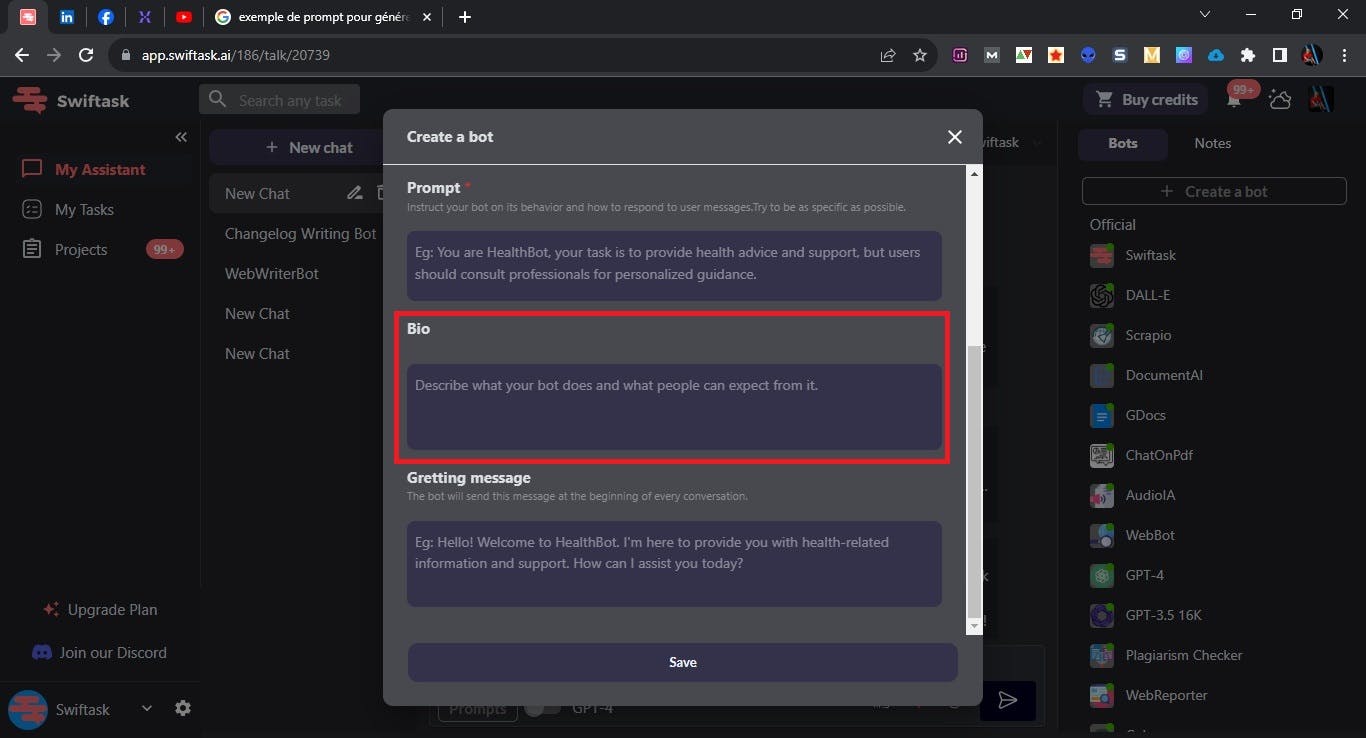Reload the current page
The height and width of the screenshot is (738, 1366).
coord(86,56)
